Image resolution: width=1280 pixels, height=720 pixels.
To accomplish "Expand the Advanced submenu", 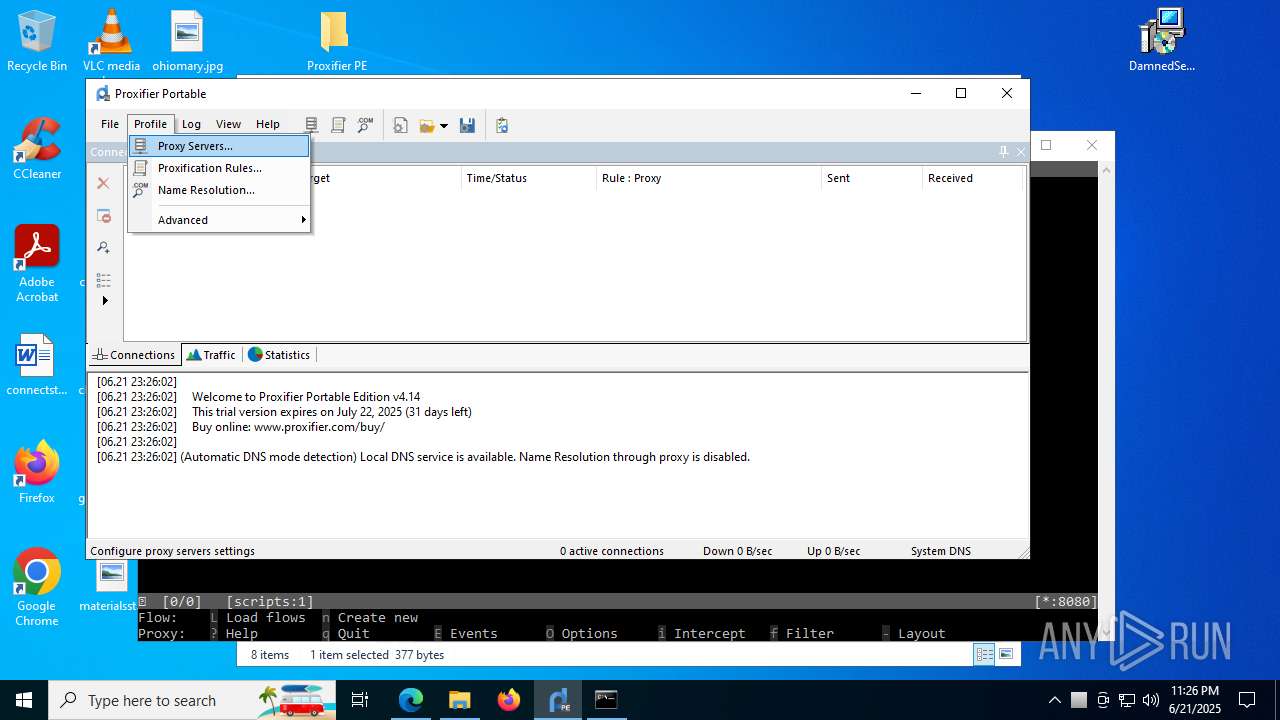I will pyautogui.click(x=219, y=220).
